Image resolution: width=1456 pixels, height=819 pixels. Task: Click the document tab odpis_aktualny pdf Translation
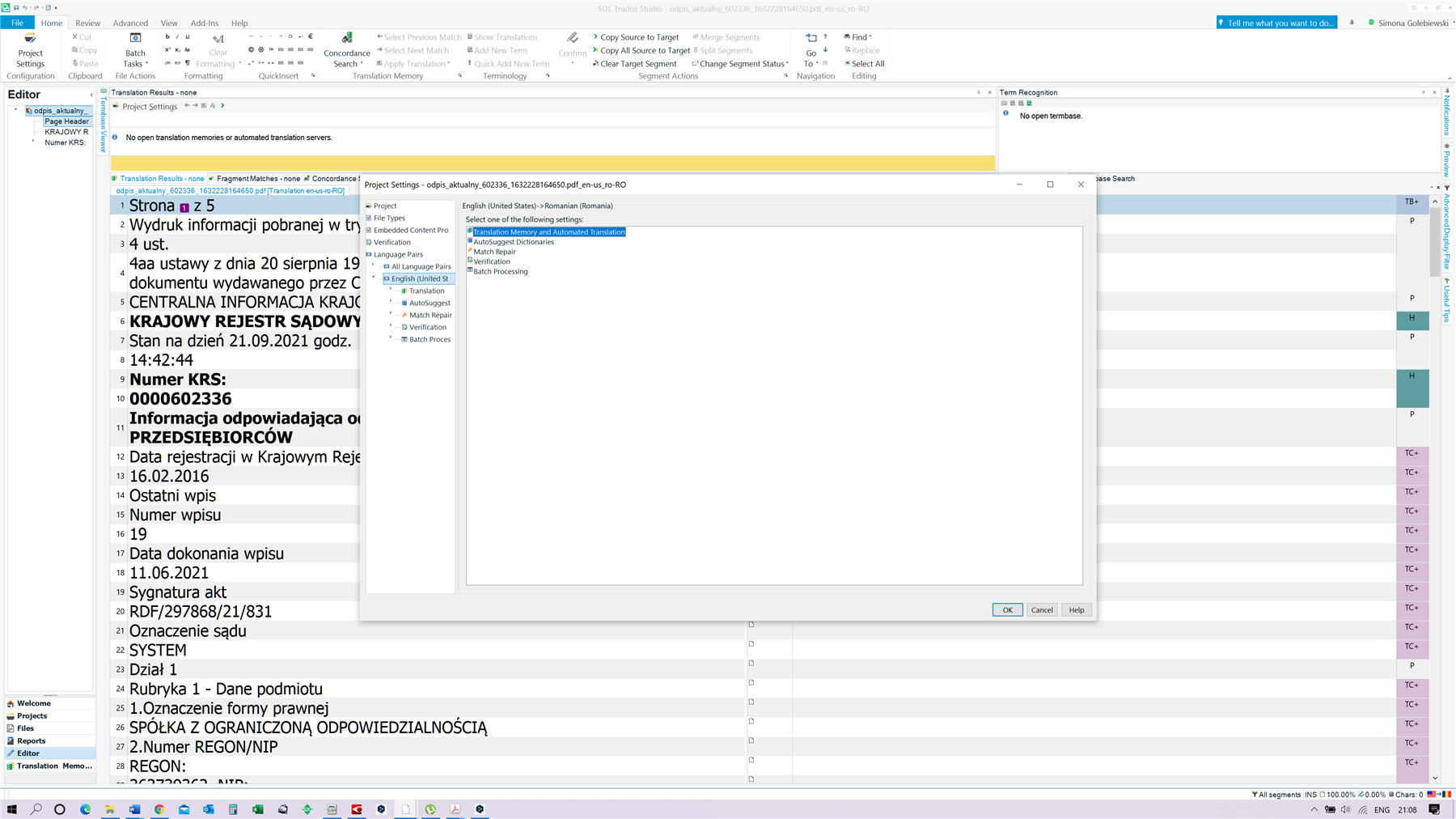coord(230,191)
